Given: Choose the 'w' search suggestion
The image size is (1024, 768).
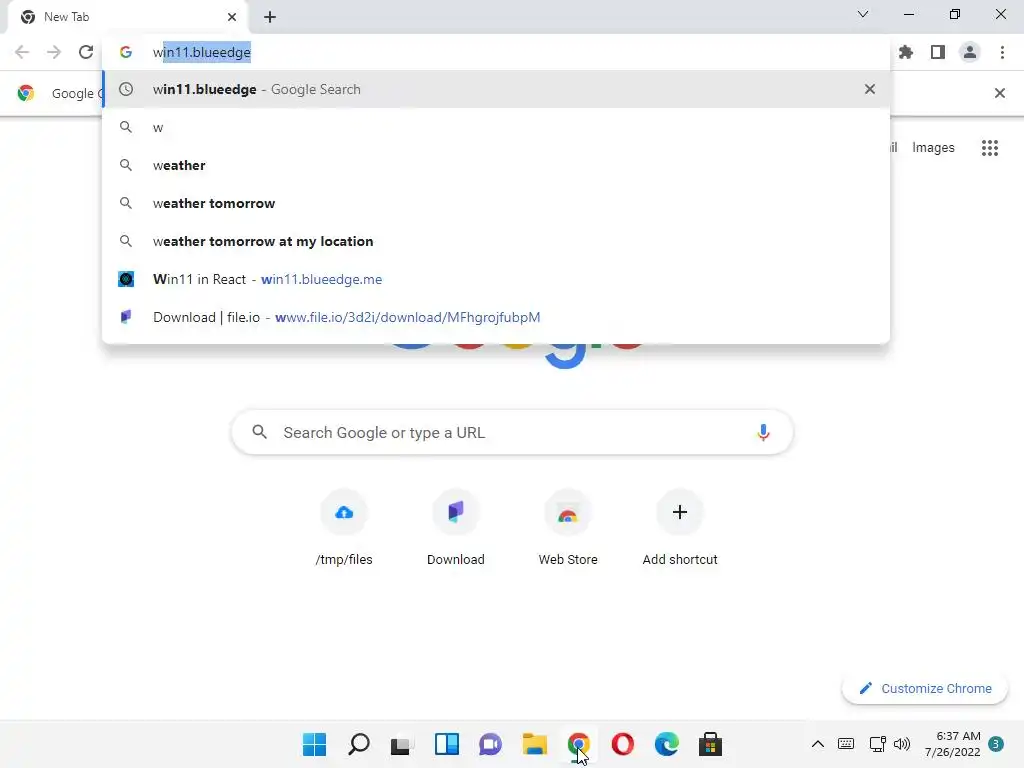Looking at the screenshot, I should (496, 127).
